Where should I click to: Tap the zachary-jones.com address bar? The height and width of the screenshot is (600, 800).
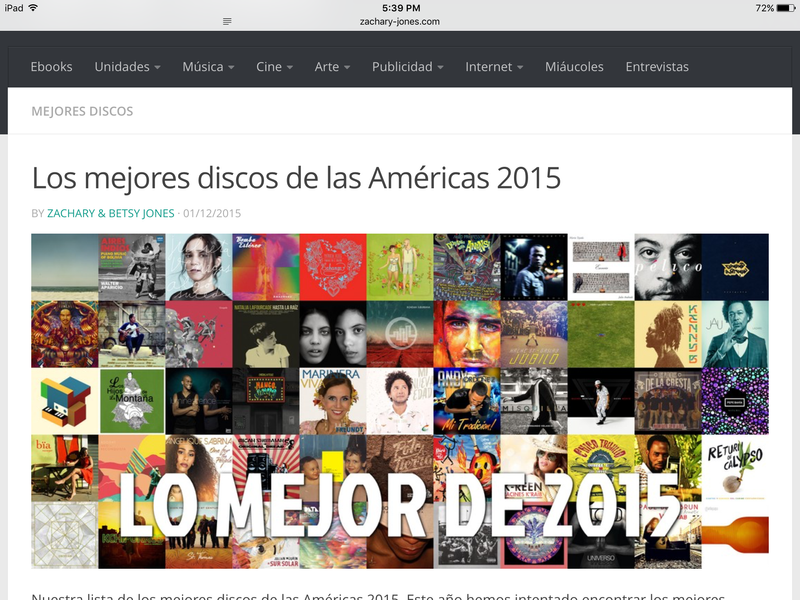tap(399, 21)
